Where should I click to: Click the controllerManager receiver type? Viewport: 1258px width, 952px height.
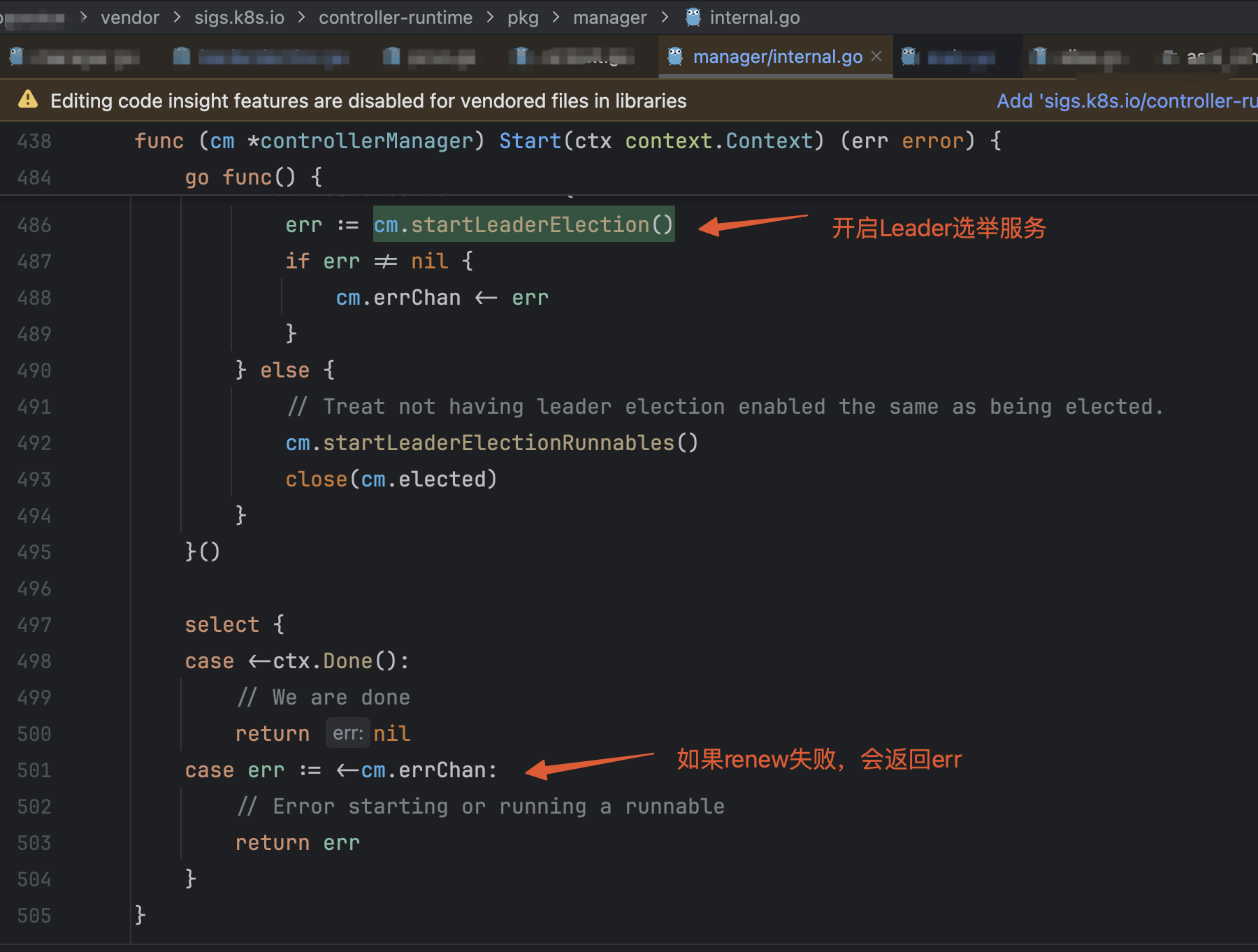point(366,141)
